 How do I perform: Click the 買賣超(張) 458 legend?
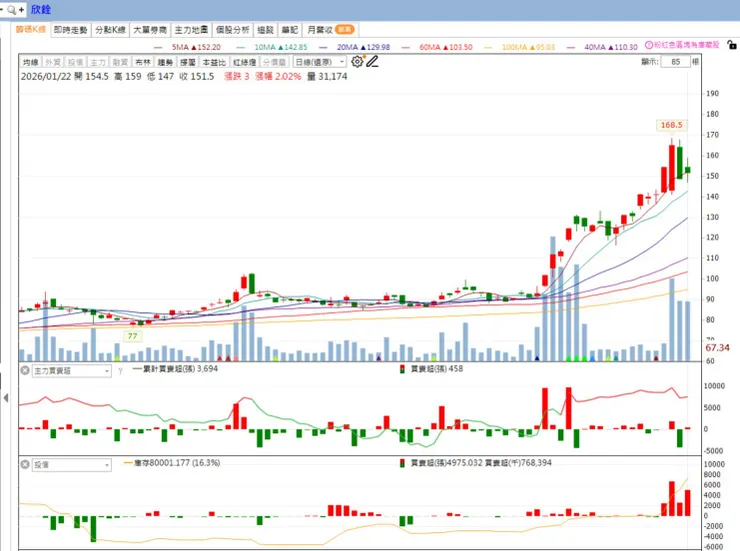(432, 368)
